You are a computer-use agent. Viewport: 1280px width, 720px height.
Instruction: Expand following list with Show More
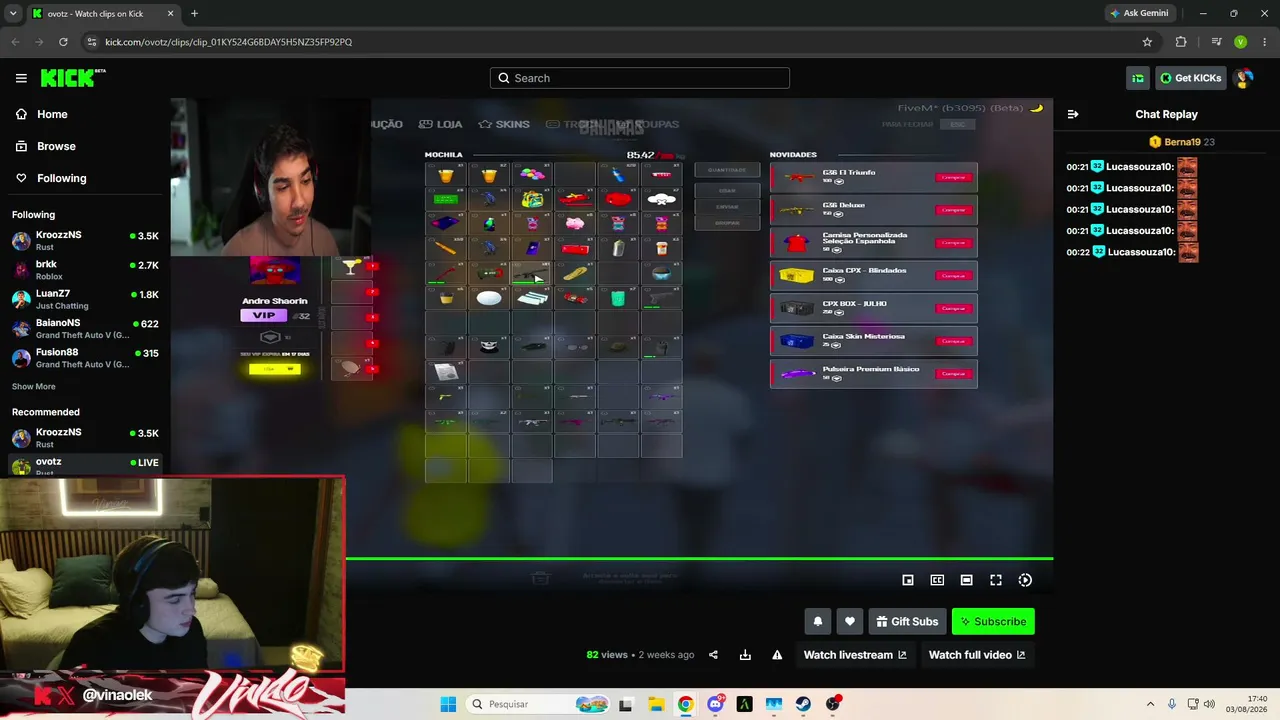click(34, 386)
